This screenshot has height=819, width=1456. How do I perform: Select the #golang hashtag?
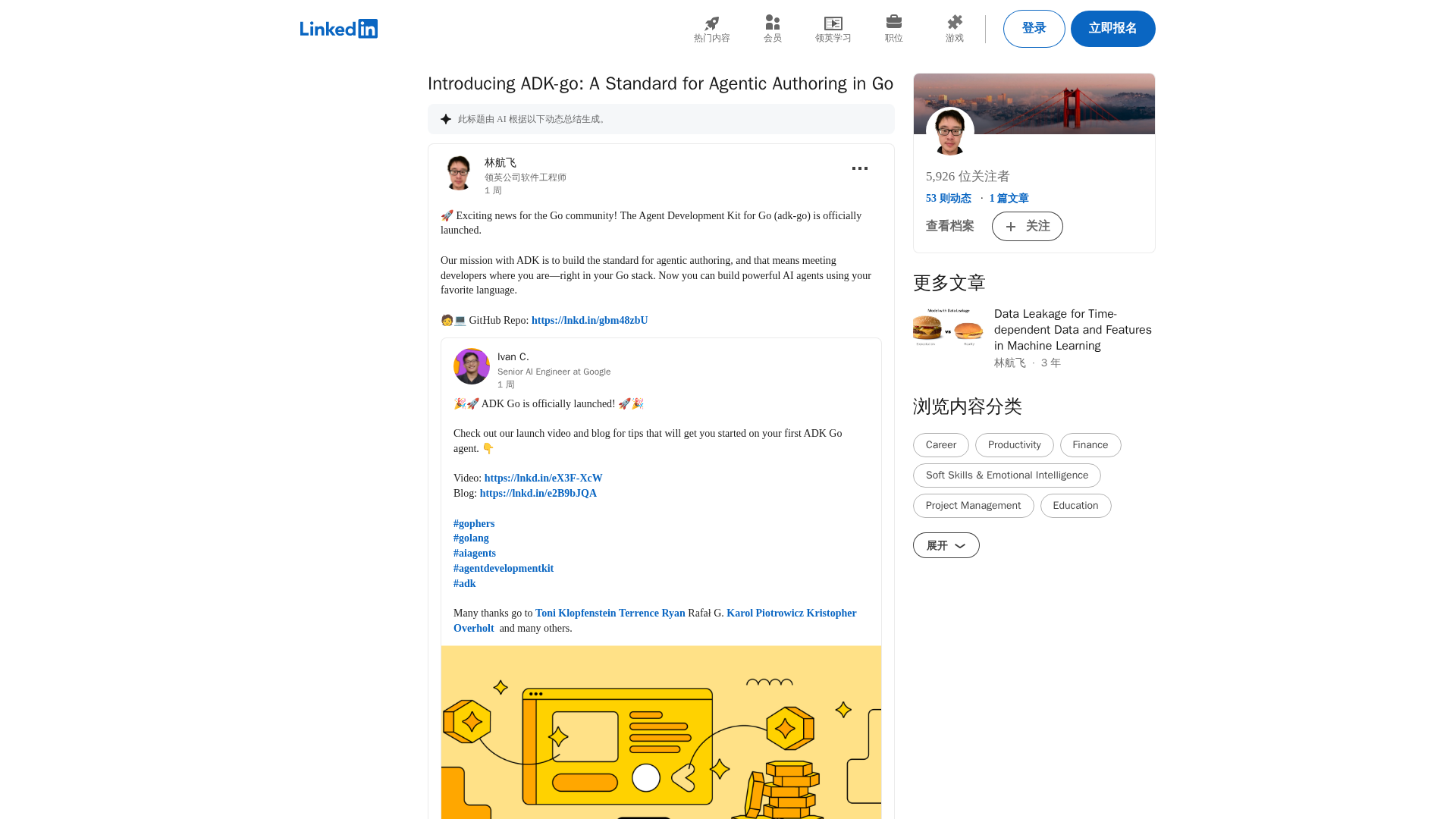[471, 538]
